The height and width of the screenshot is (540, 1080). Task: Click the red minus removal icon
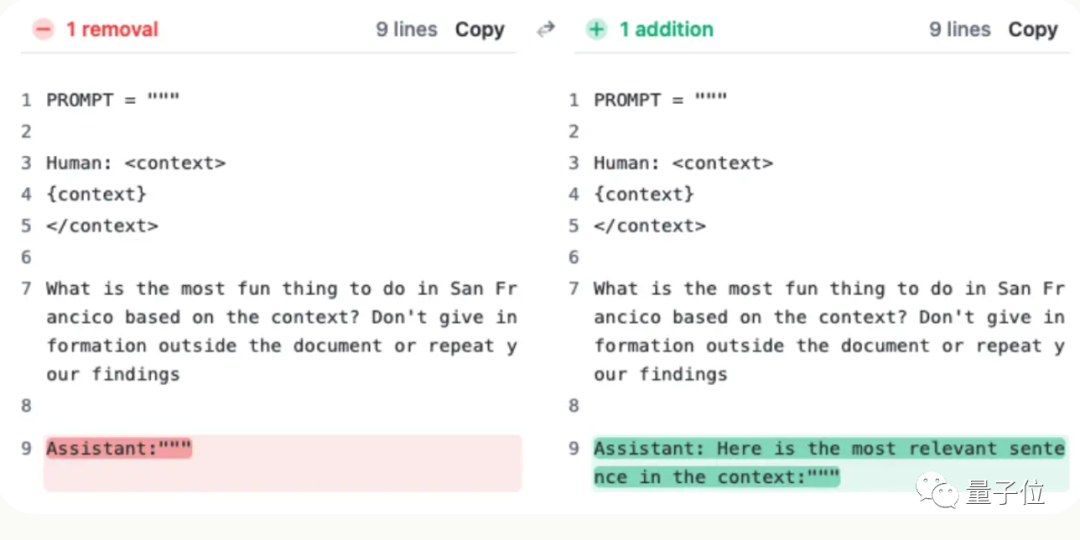pyautogui.click(x=43, y=29)
